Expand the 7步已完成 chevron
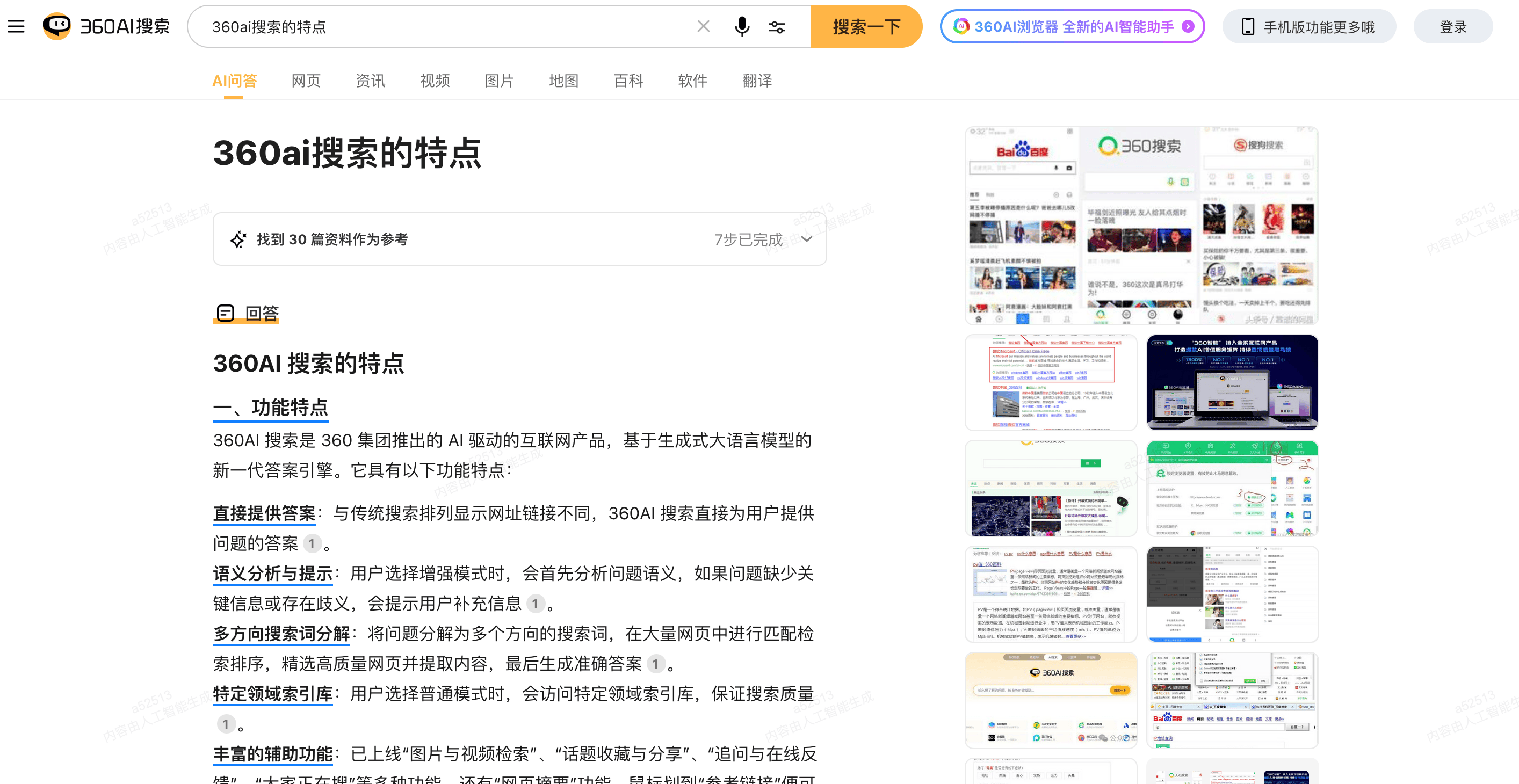This screenshot has height=784, width=1519. tap(807, 239)
